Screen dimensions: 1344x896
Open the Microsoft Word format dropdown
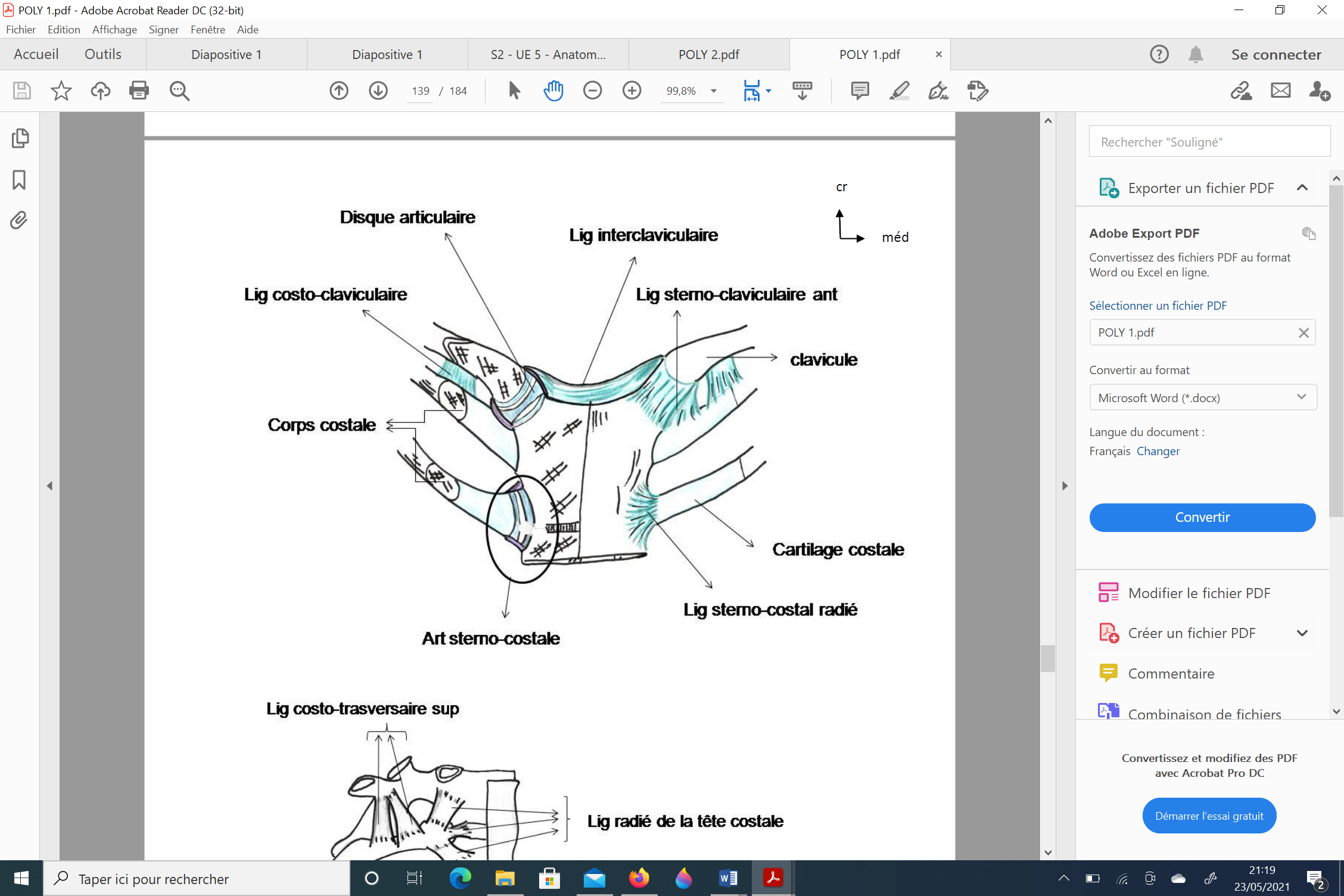coord(1202,397)
